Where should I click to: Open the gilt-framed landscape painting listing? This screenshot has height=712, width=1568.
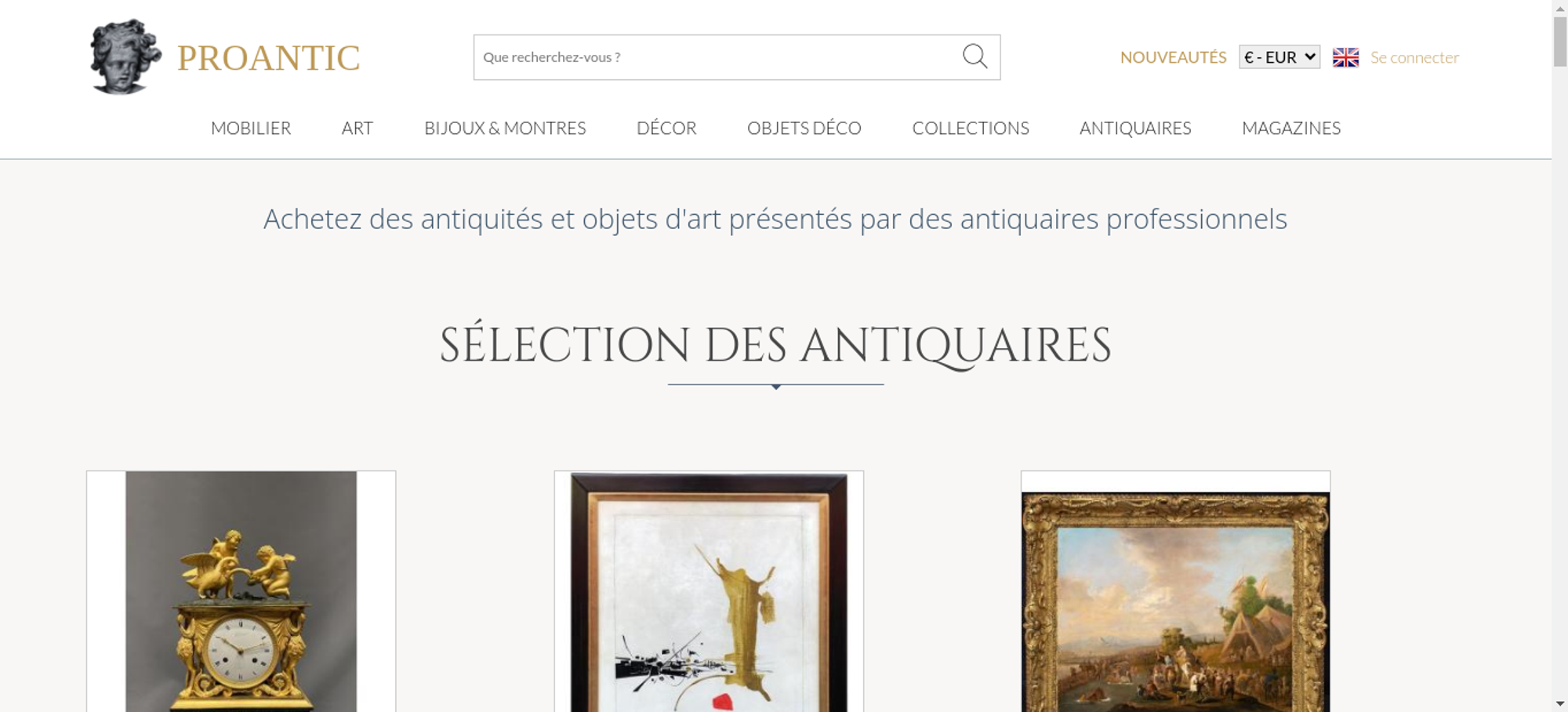coord(1175,591)
